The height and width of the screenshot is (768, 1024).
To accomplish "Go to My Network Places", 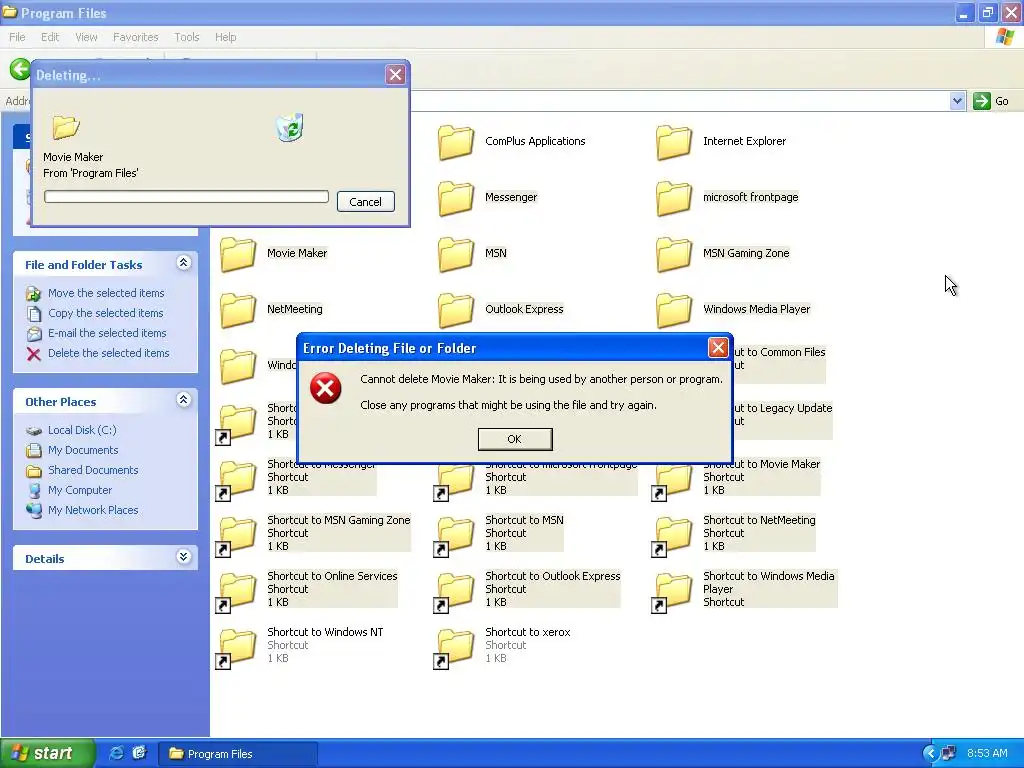I will [93, 510].
